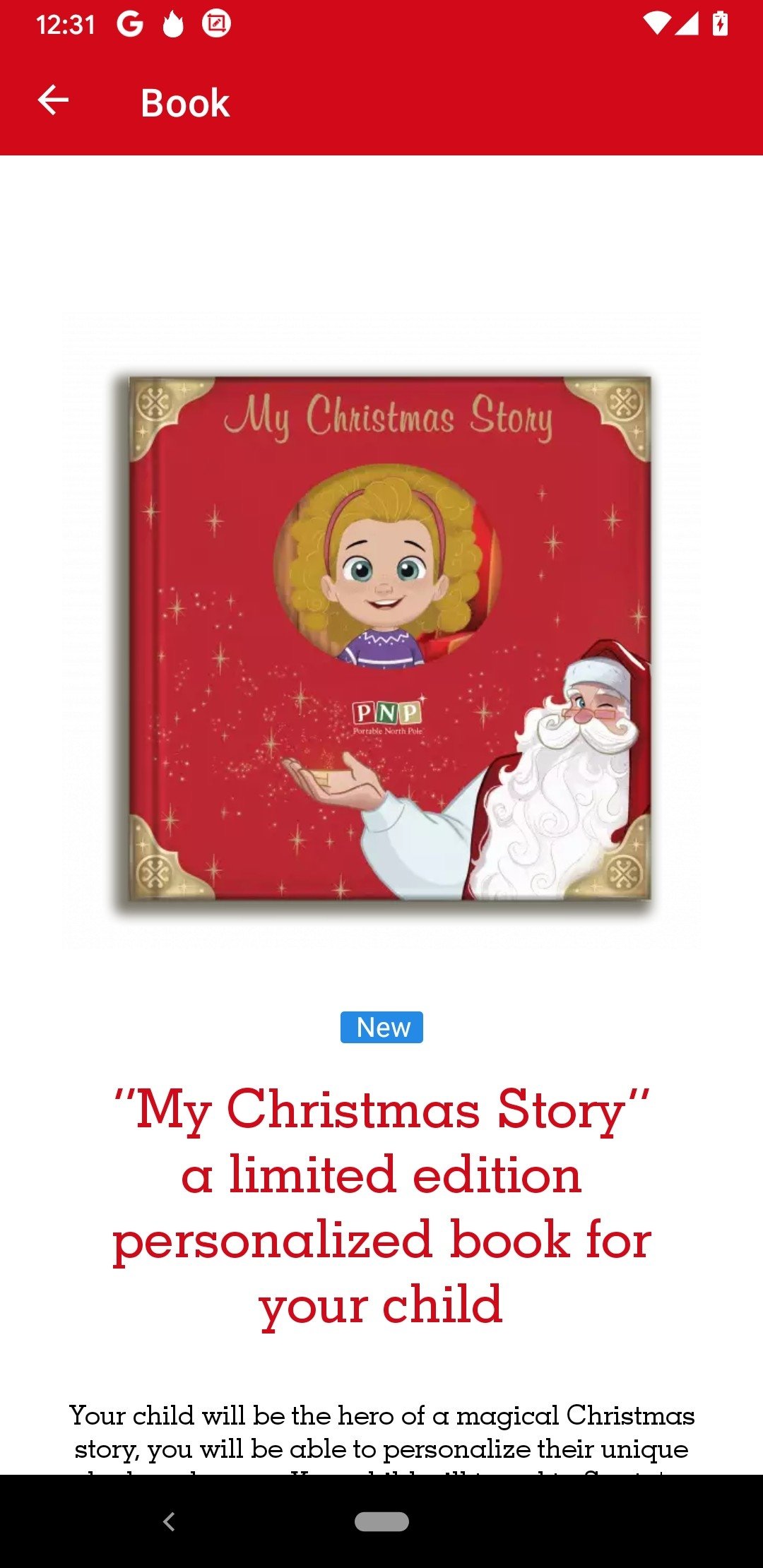
Task: Tap the Book title in the header
Action: 185,103
